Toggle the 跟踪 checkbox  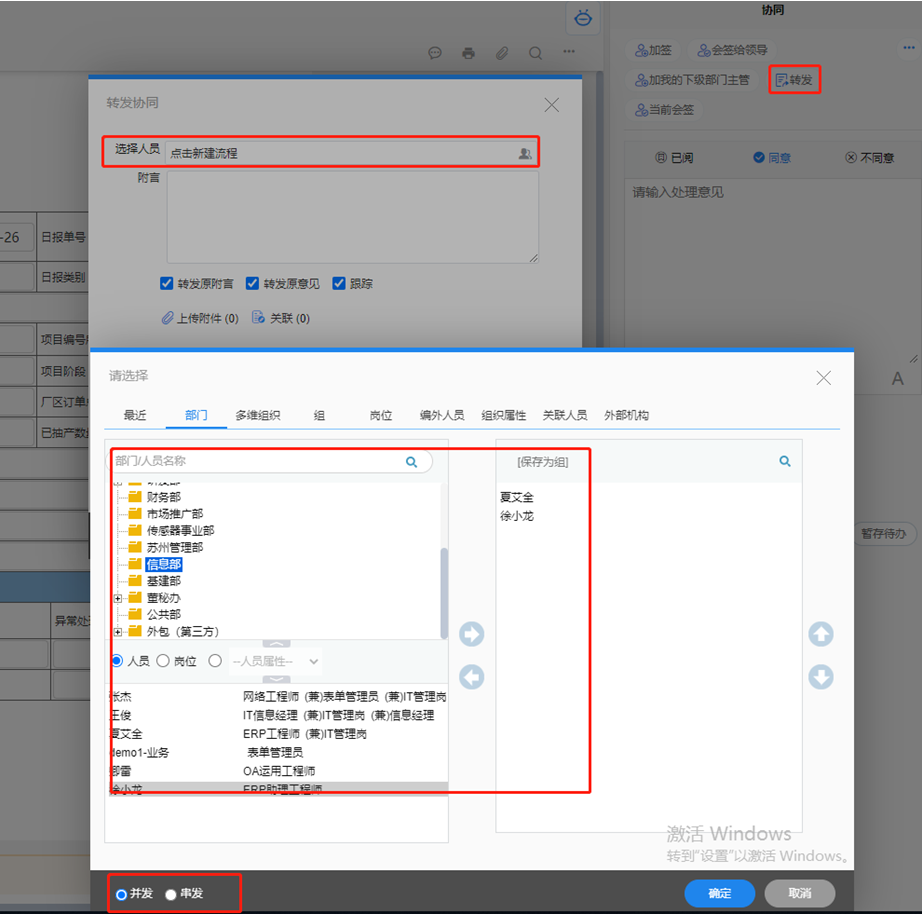(x=340, y=284)
